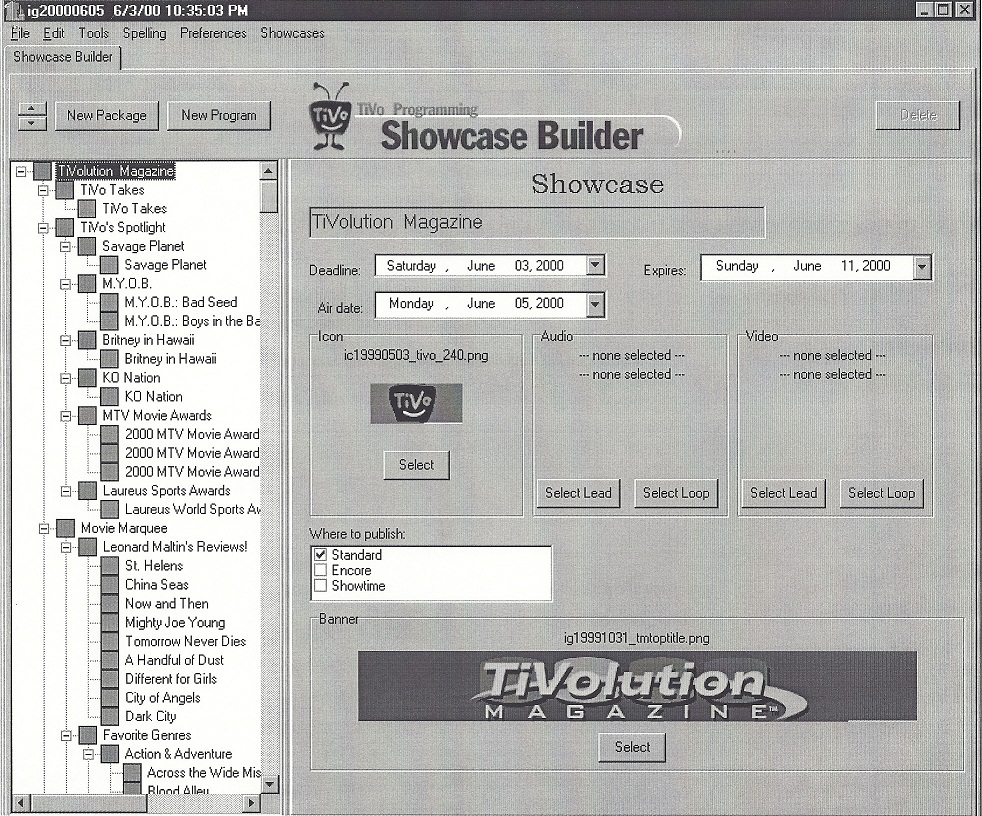This screenshot has height=816, width=982.
Task: Open the Air date dropdown
Action: (596, 304)
